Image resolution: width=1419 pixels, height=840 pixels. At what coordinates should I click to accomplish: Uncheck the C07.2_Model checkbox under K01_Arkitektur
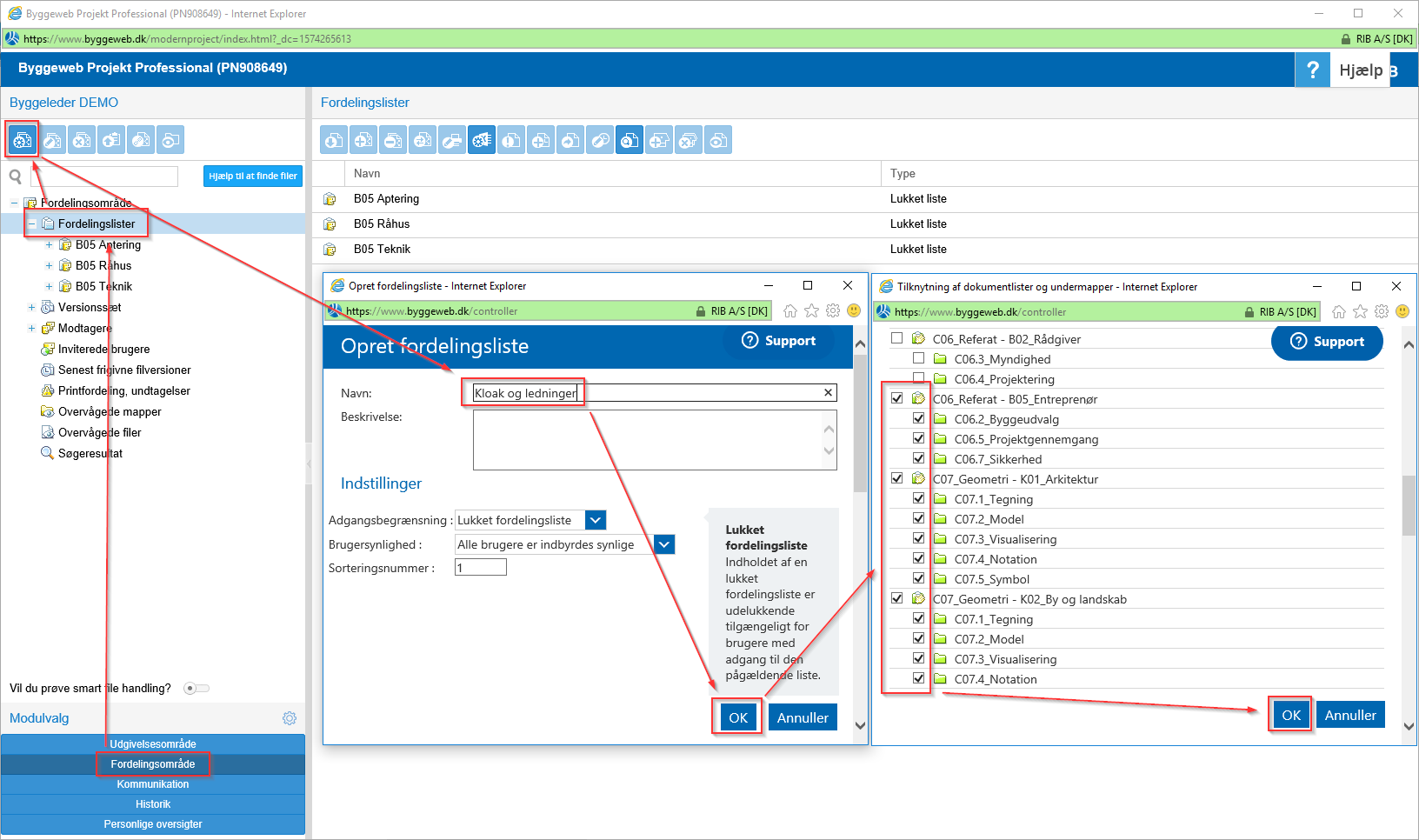tap(918, 519)
